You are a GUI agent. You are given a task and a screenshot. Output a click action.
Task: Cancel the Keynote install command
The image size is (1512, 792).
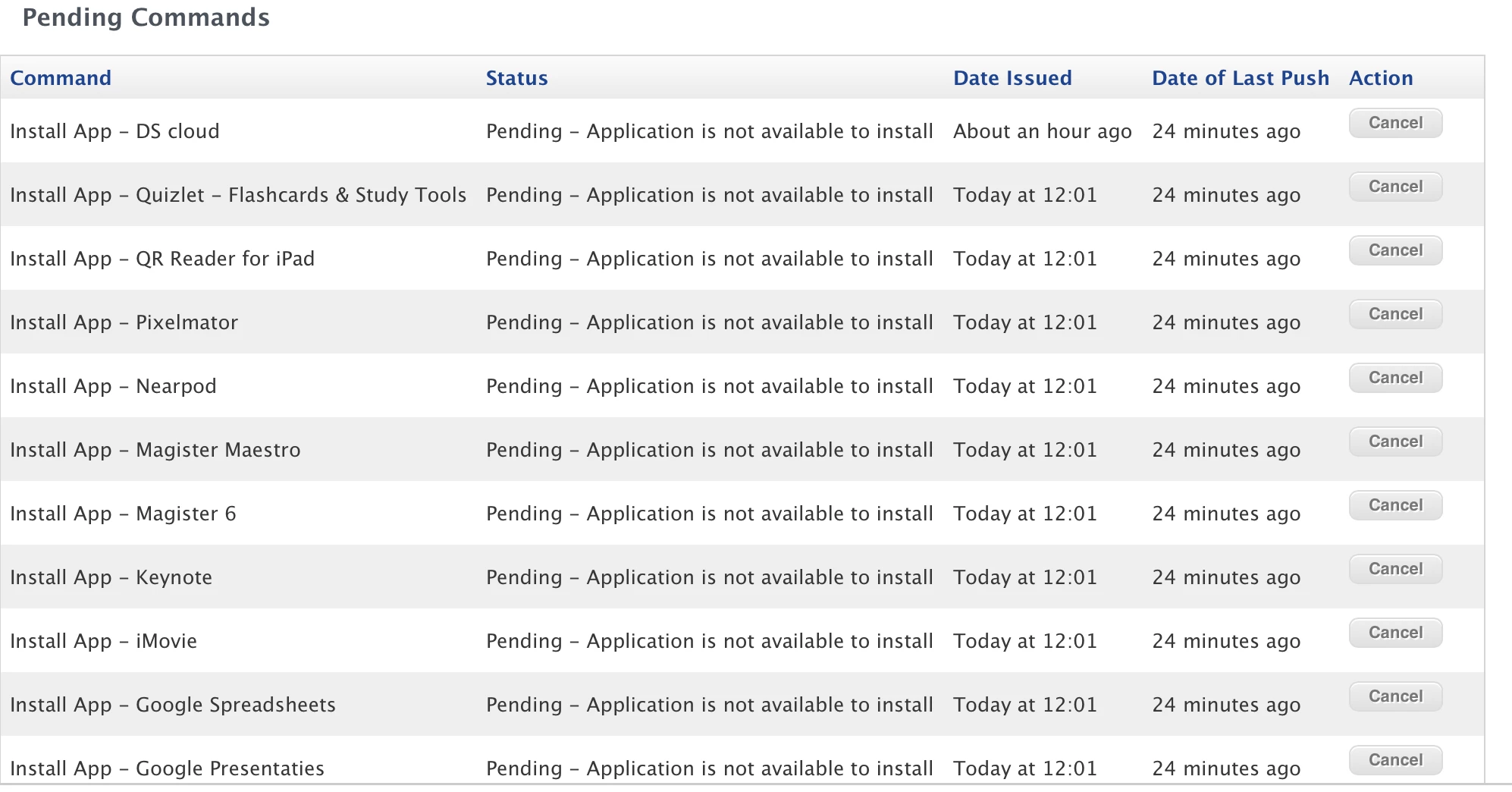pyautogui.click(x=1395, y=569)
